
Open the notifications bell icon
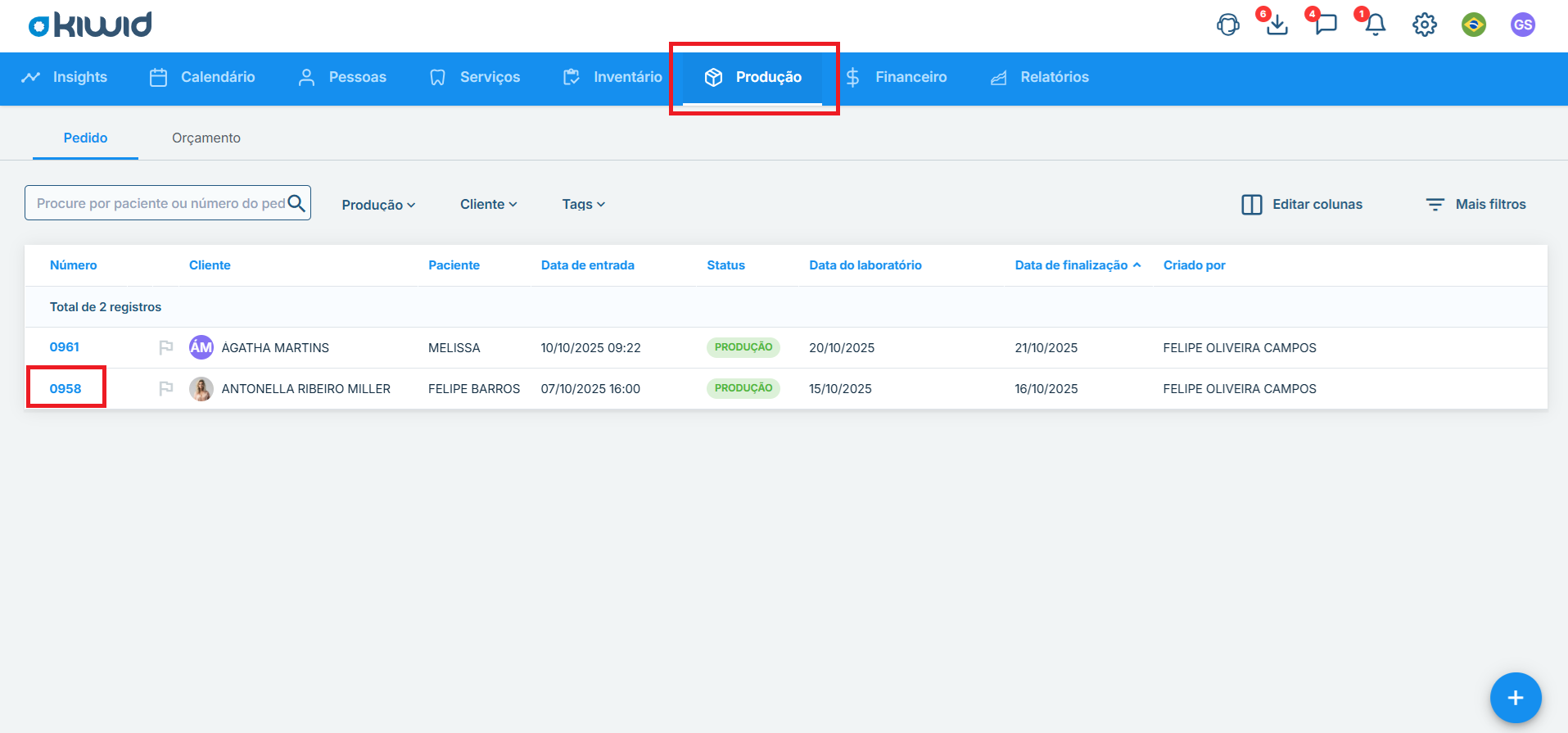tap(1375, 25)
